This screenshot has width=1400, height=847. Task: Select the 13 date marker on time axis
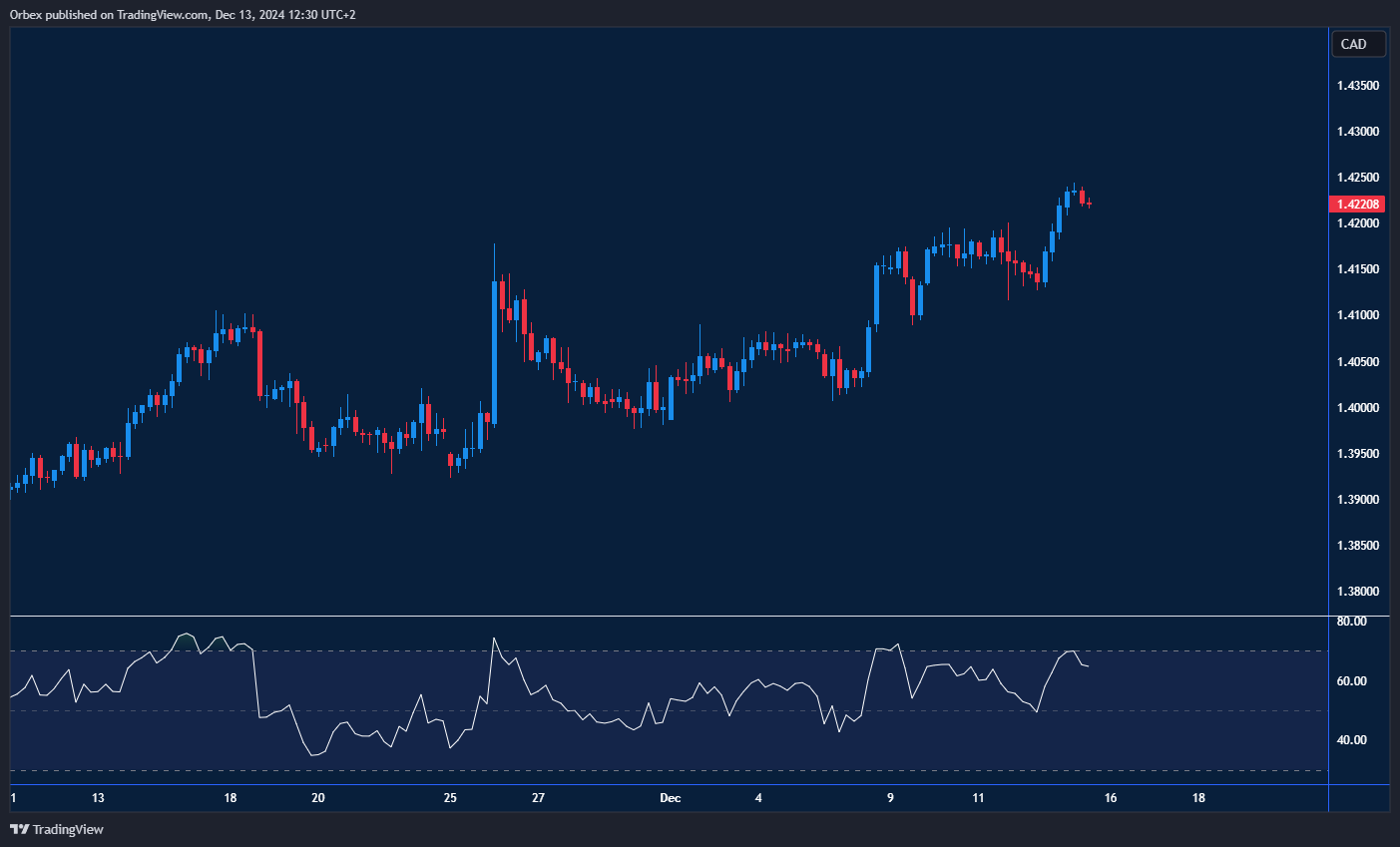pyautogui.click(x=98, y=798)
